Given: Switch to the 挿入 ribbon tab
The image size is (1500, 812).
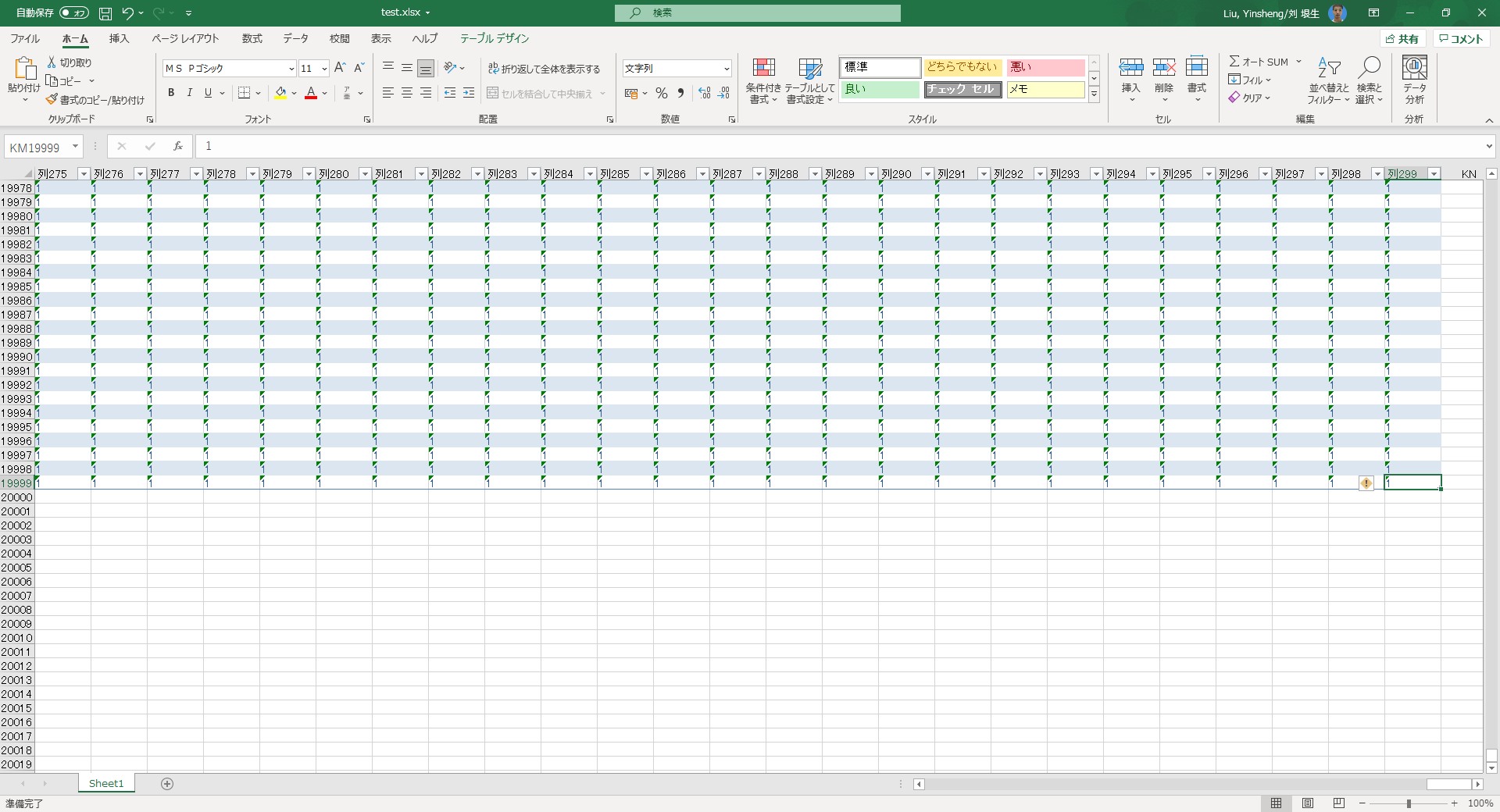Looking at the screenshot, I should [119, 38].
